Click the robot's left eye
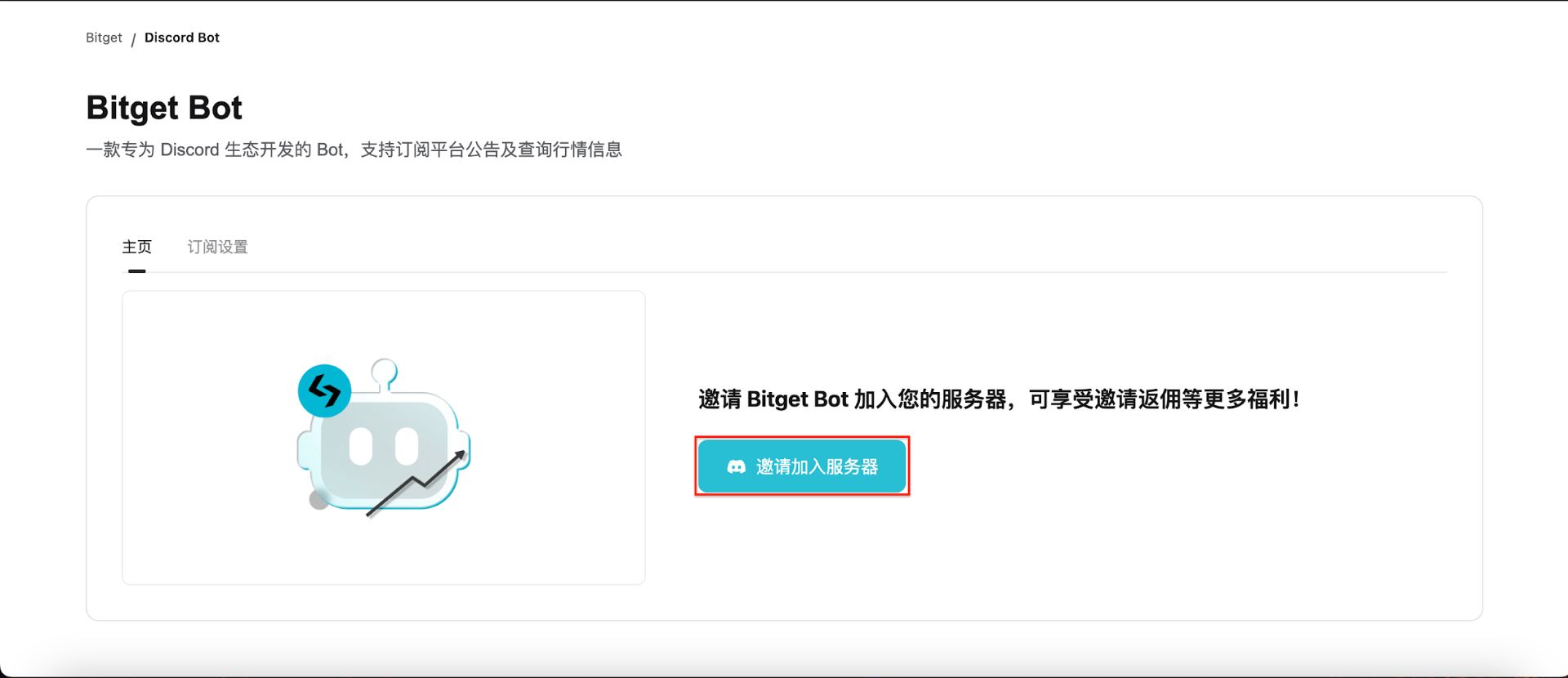The height and width of the screenshot is (678, 1568). pos(361,447)
